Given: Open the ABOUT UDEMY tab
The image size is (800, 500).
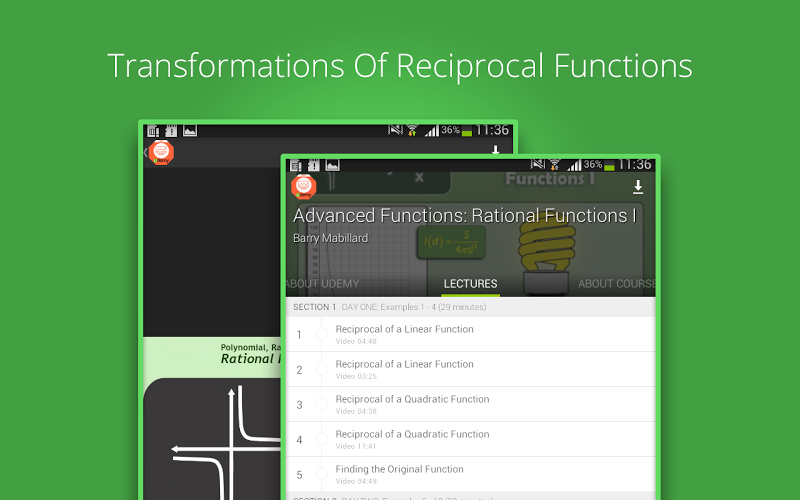Looking at the screenshot, I should point(322,284).
